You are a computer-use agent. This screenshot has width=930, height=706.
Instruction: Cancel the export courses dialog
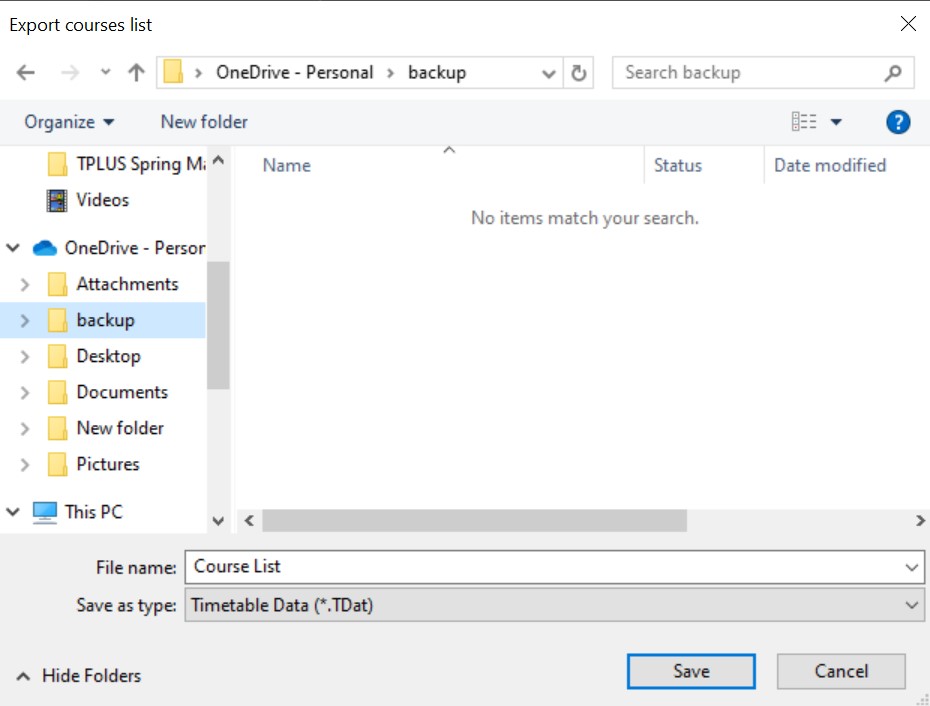click(841, 671)
